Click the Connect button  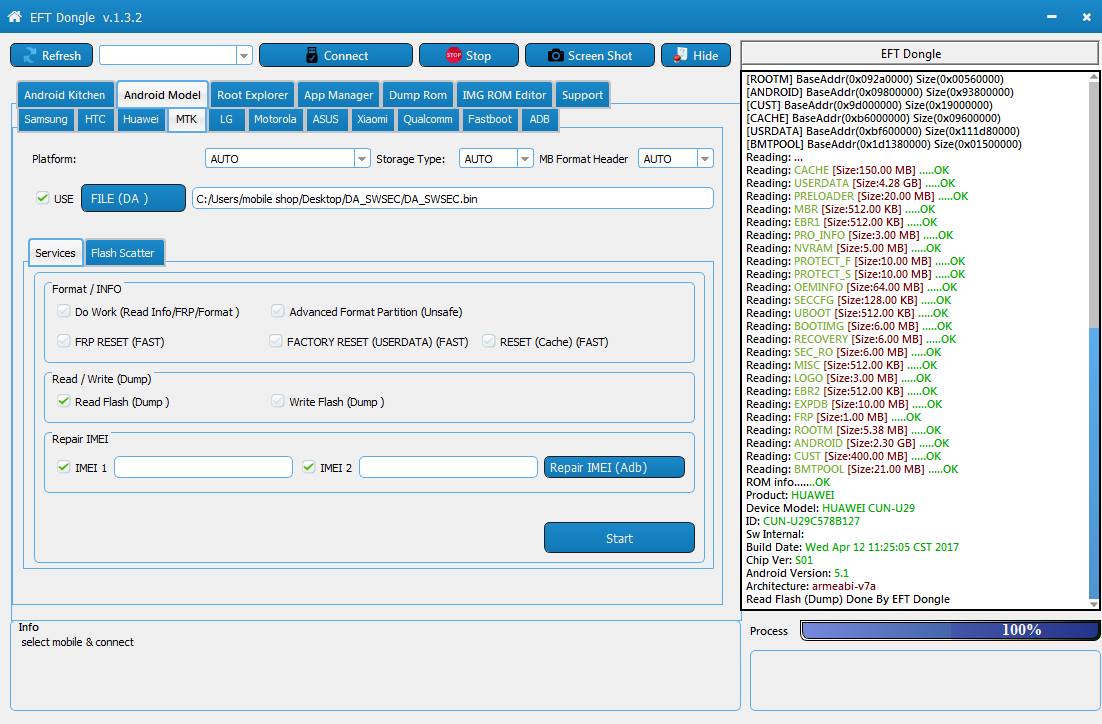(336, 56)
